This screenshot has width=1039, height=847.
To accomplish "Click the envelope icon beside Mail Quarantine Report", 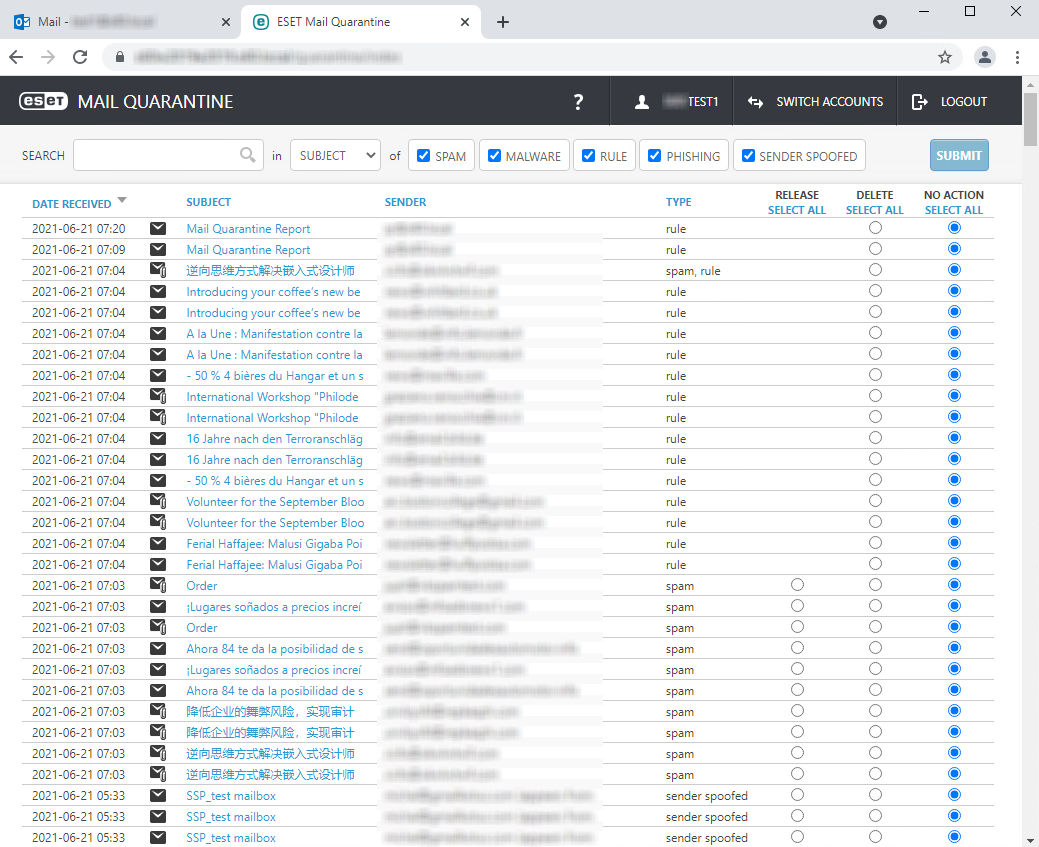I will point(158,228).
